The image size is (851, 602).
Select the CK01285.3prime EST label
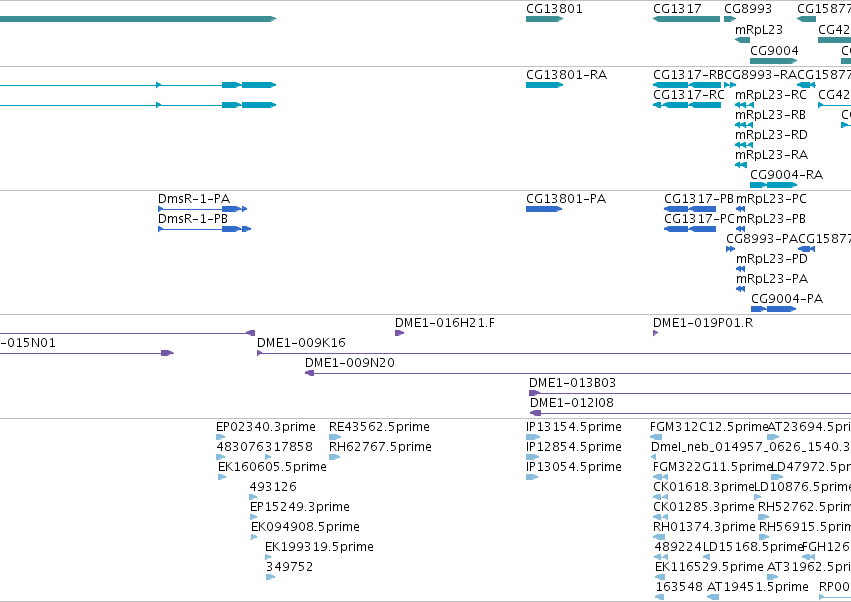[x=704, y=507]
